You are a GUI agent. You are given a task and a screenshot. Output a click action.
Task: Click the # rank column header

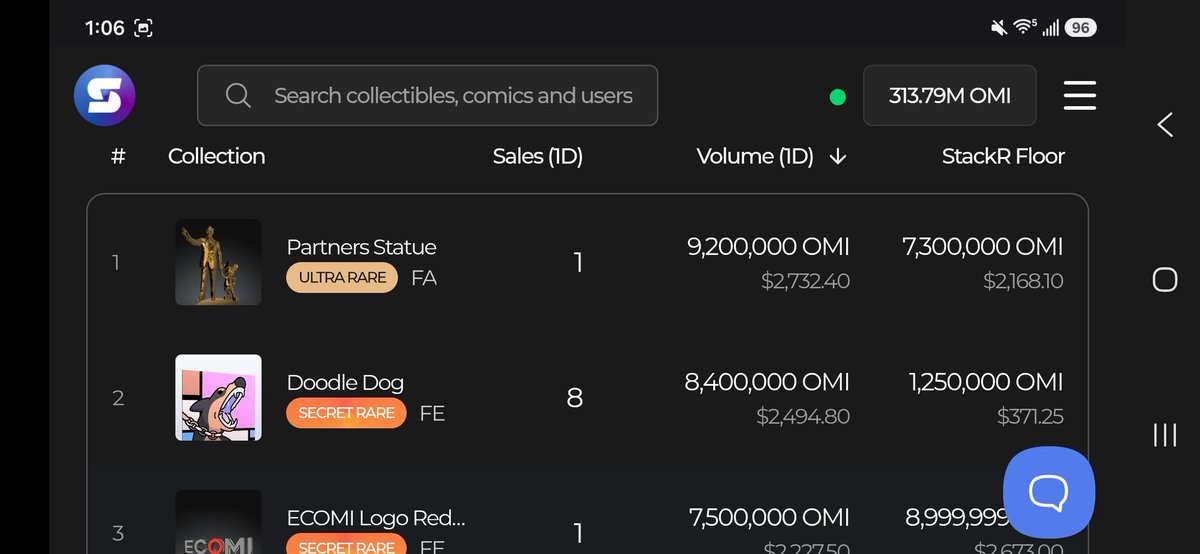118,156
